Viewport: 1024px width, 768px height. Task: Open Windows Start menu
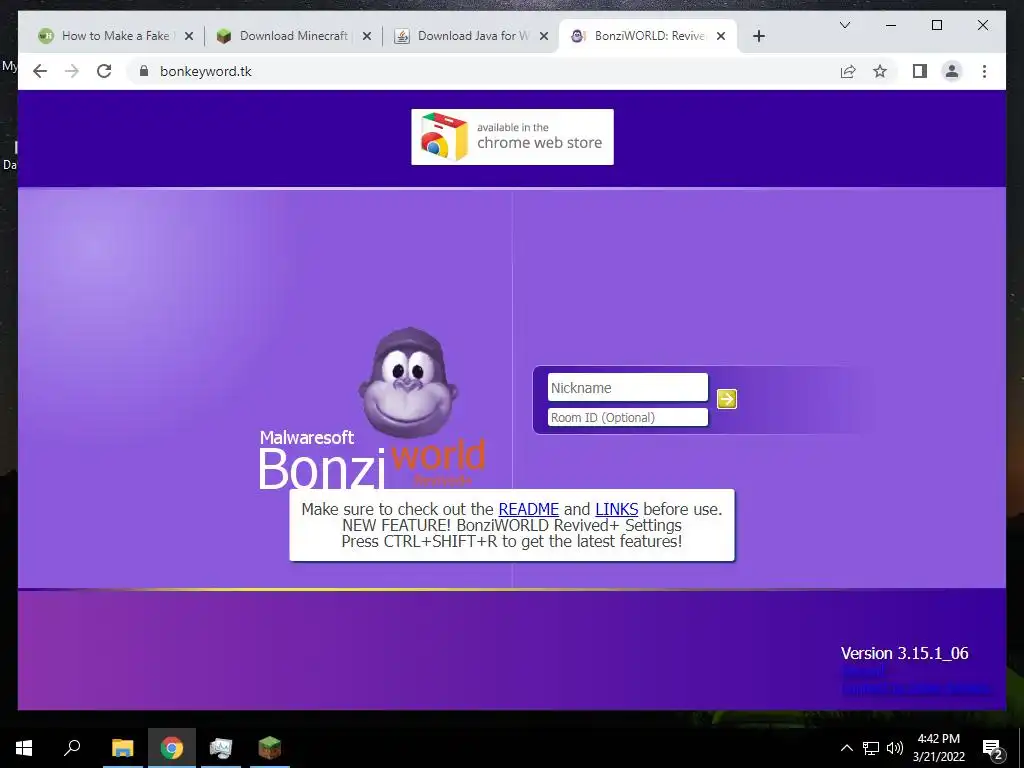pyautogui.click(x=24, y=748)
